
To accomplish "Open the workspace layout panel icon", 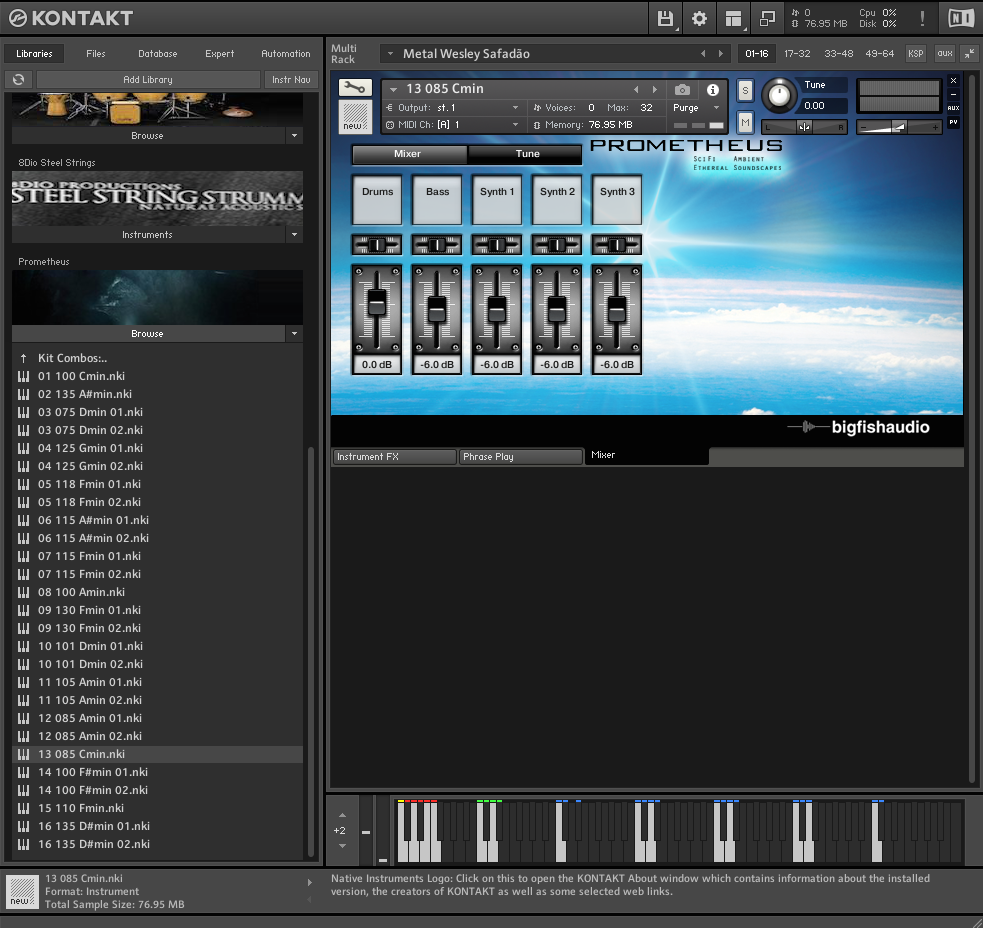I will [x=733, y=18].
